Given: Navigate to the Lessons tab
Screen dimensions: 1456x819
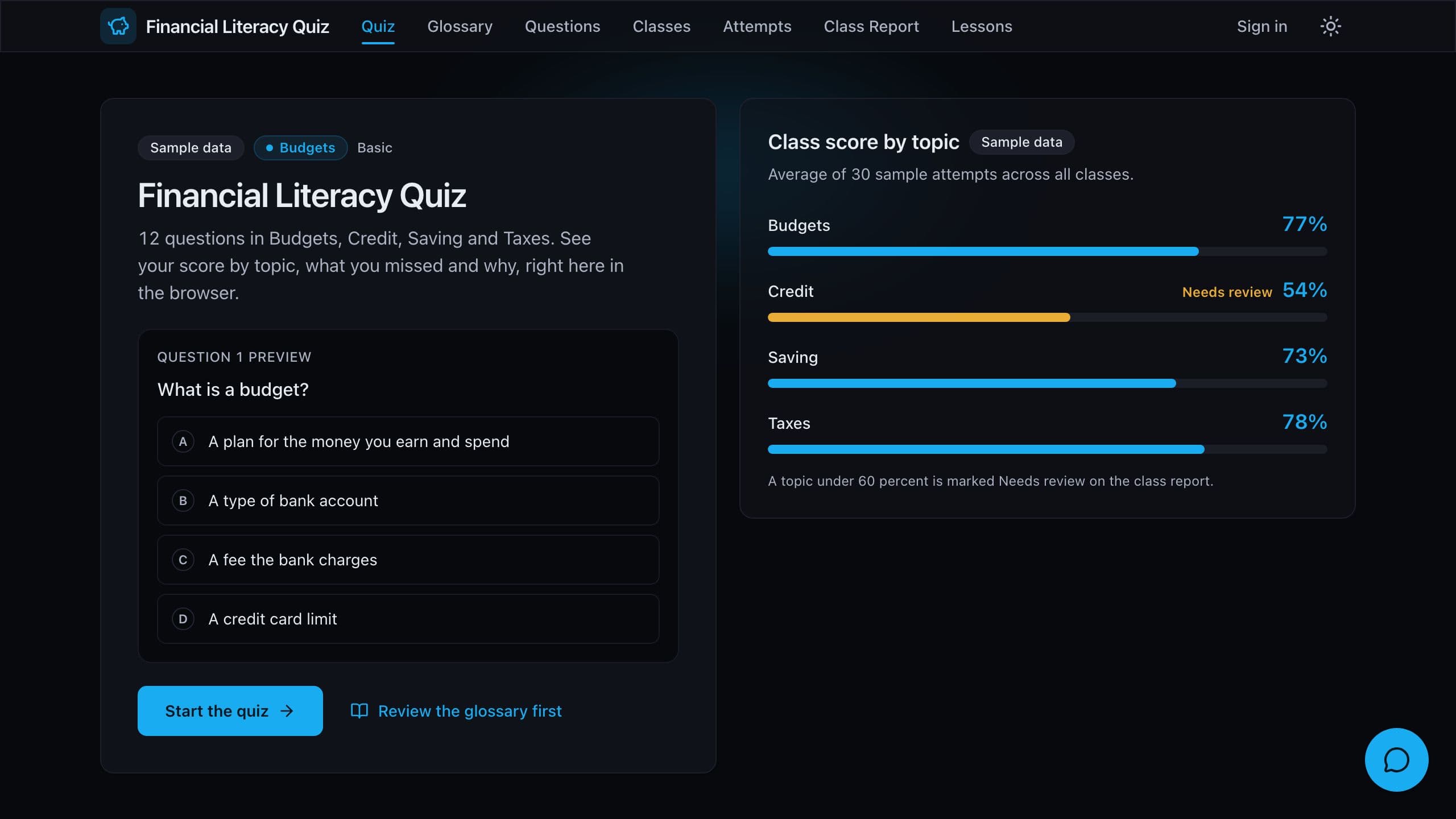Looking at the screenshot, I should (x=982, y=26).
